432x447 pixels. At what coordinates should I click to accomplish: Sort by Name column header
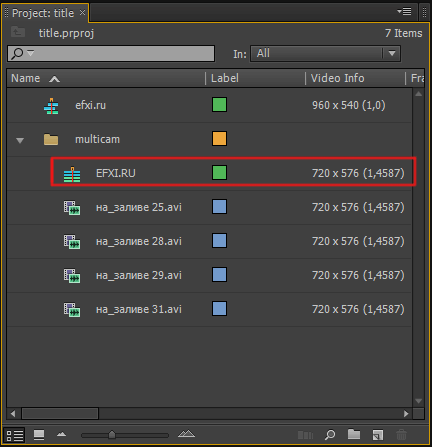[25, 78]
